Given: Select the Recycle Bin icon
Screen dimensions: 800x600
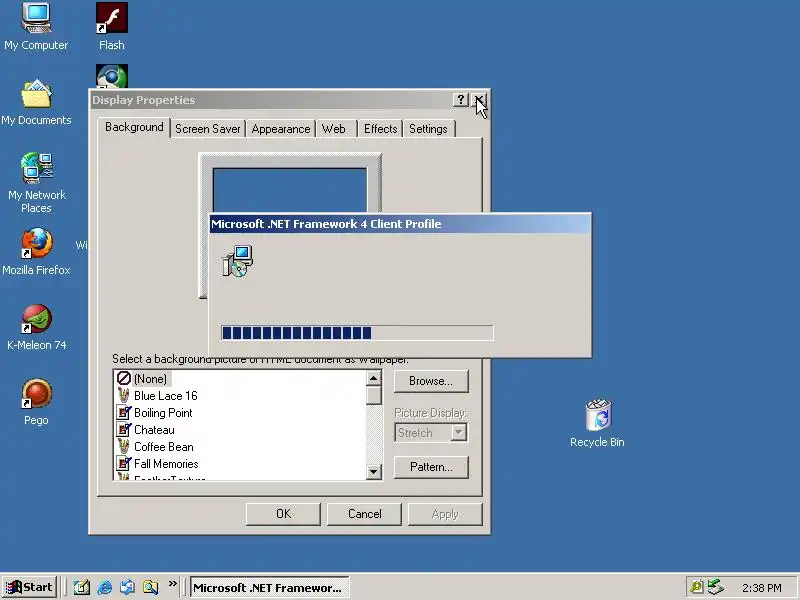Looking at the screenshot, I should (597, 423).
